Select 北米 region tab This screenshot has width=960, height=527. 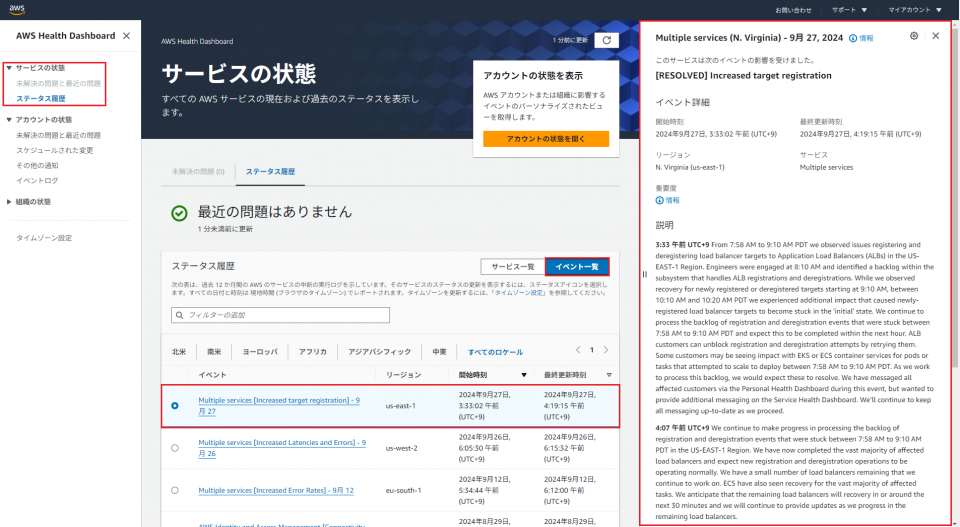(x=179, y=352)
